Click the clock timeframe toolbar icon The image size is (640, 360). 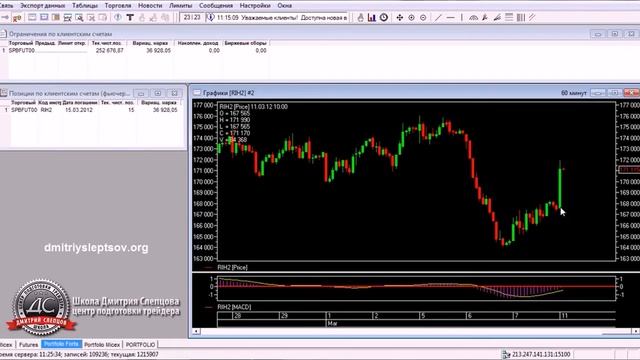pos(384,18)
